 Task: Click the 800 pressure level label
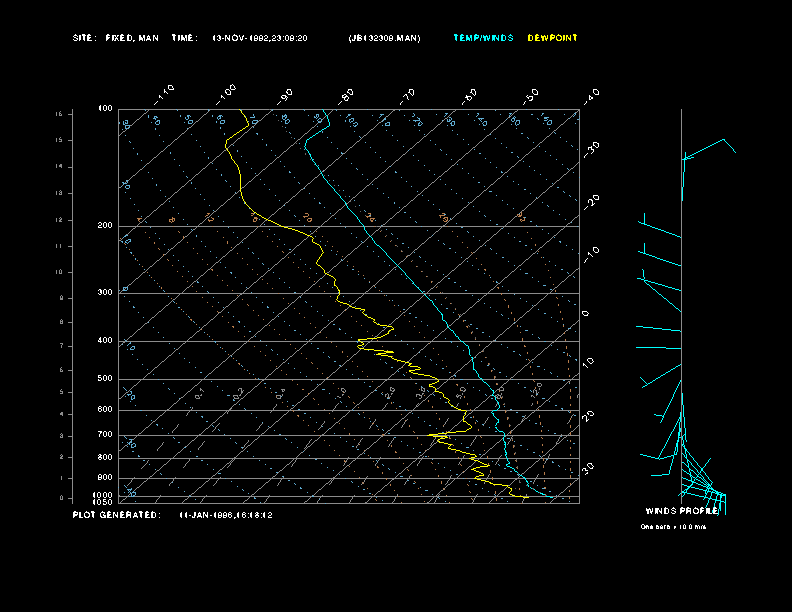tap(105, 457)
